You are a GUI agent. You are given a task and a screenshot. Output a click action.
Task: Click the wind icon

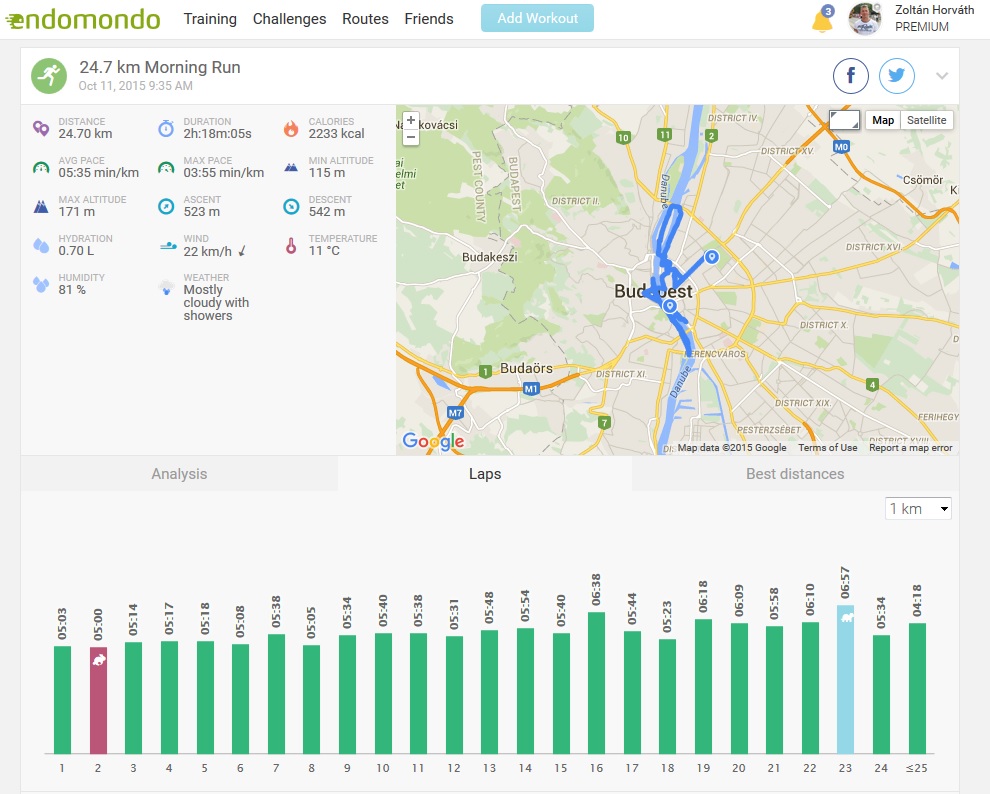tap(168, 246)
